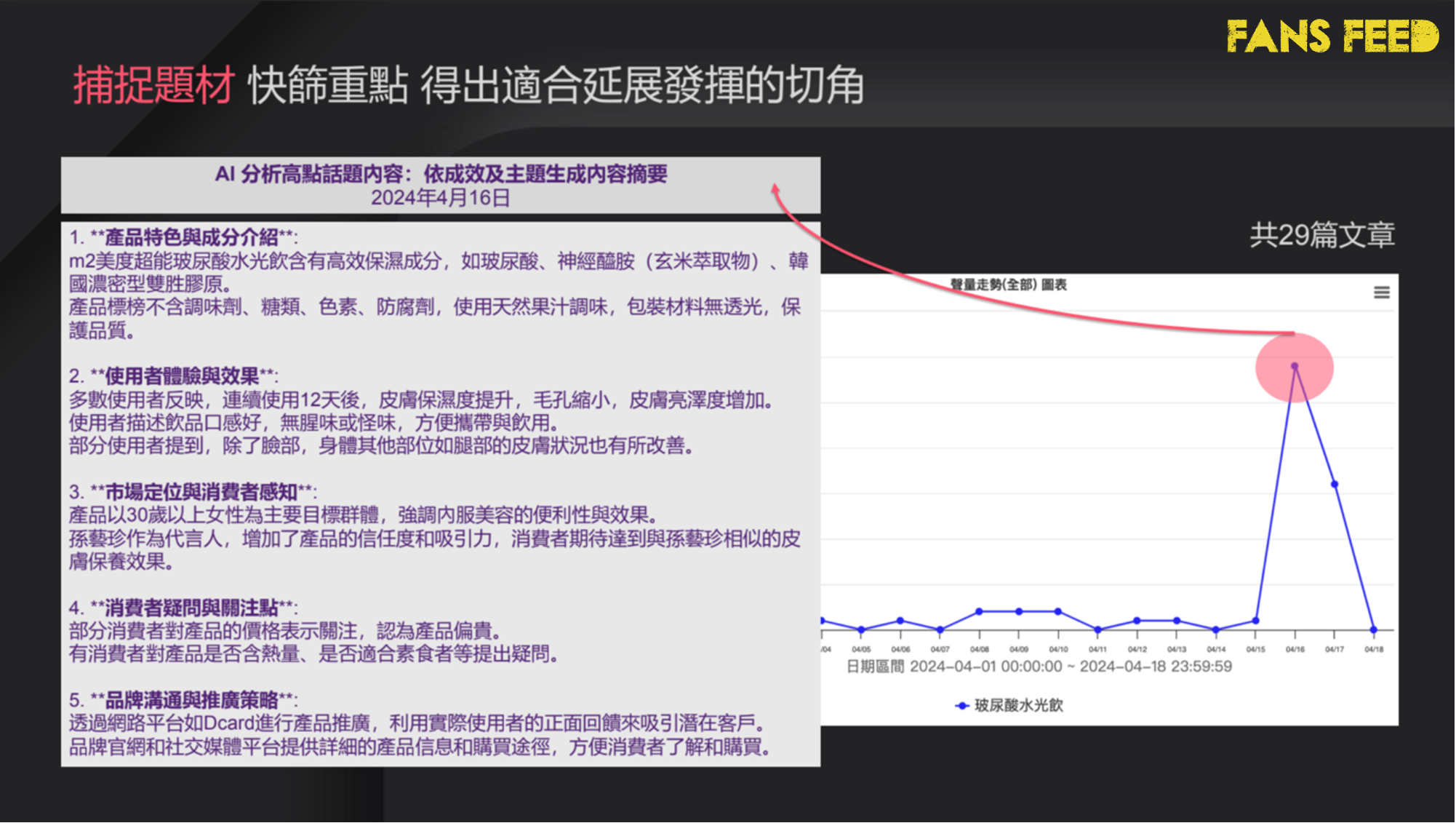Image resolution: width=1456 pixels, height=823 pixels.
Task: Click the 品牌溝通與推廣策略 section heading
Action: pyautogui.click(x=192, y=701)
